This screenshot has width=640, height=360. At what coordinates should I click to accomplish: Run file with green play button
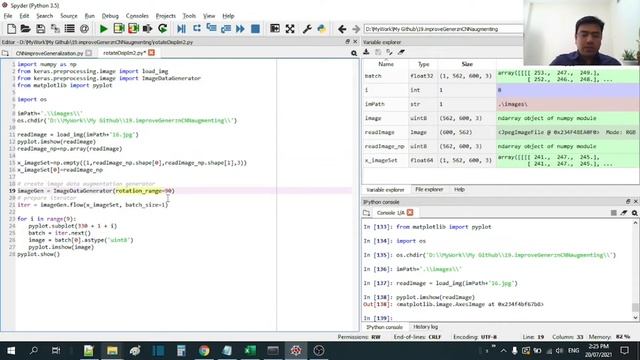104,29
